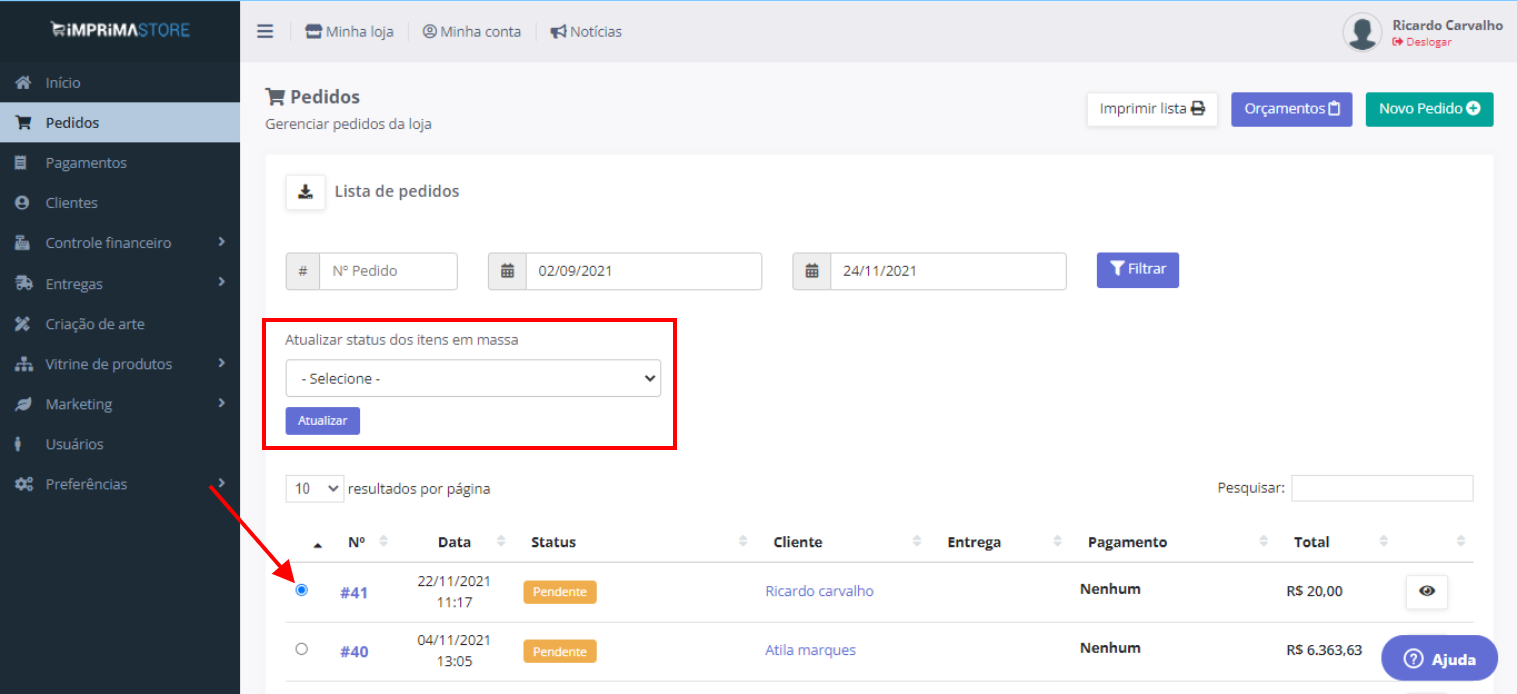
Task: Click the start date field 02/09/2021
Action: tap(644, 271)
